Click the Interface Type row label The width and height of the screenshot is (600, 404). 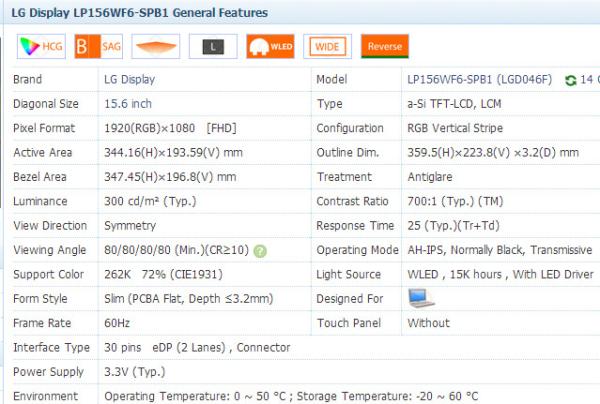[51, 347]
